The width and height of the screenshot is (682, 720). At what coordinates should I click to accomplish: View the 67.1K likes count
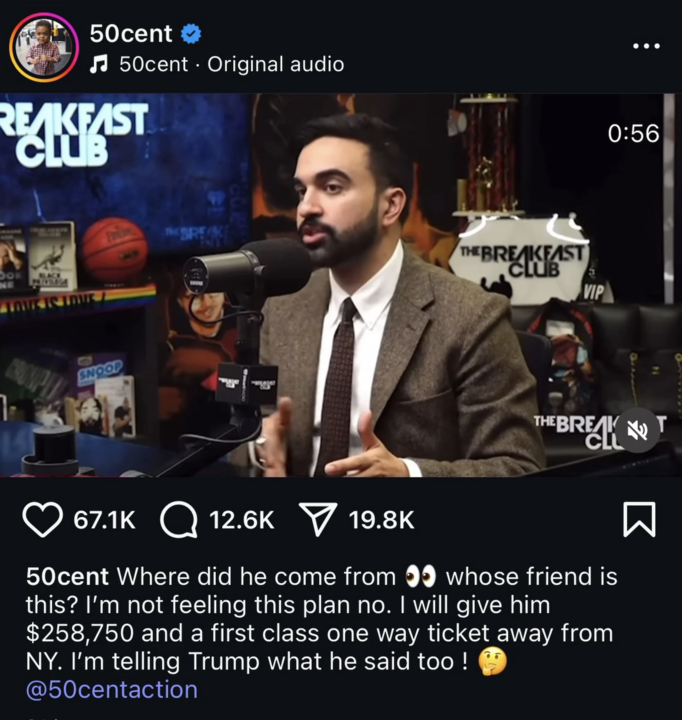tap(105, 520)
